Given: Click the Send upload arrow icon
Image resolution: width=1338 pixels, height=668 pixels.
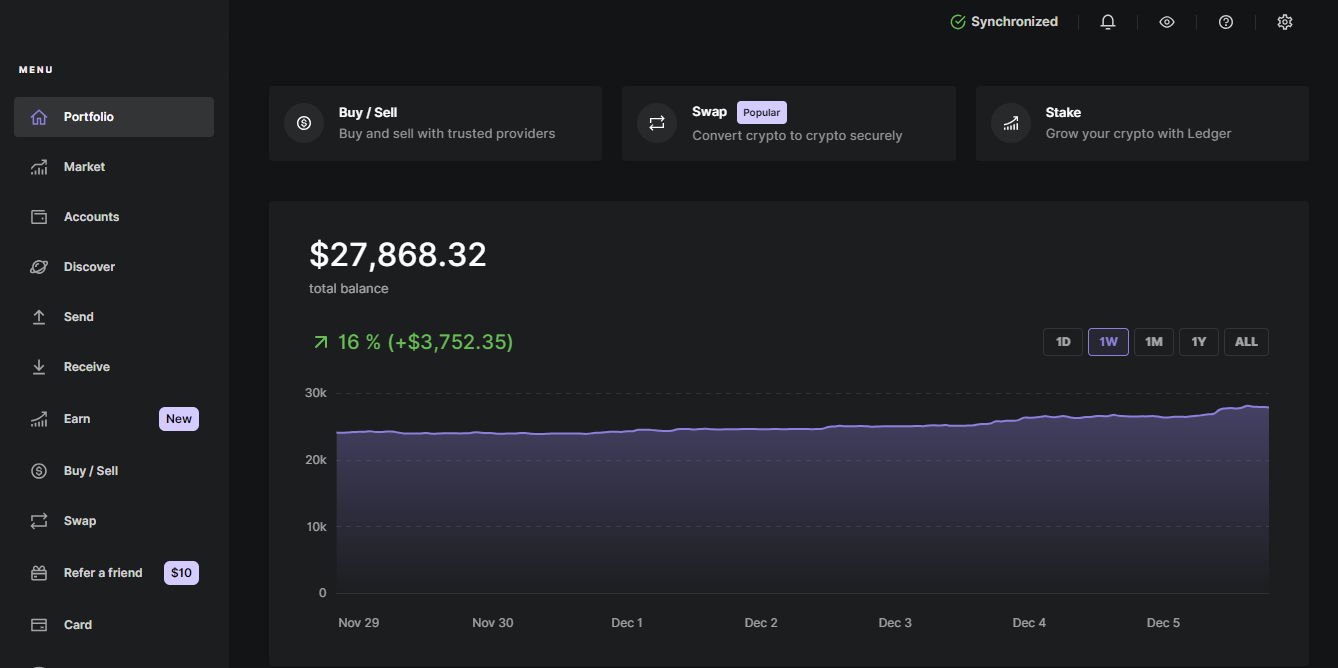Looking at the screenshot, I should (39, 317).
